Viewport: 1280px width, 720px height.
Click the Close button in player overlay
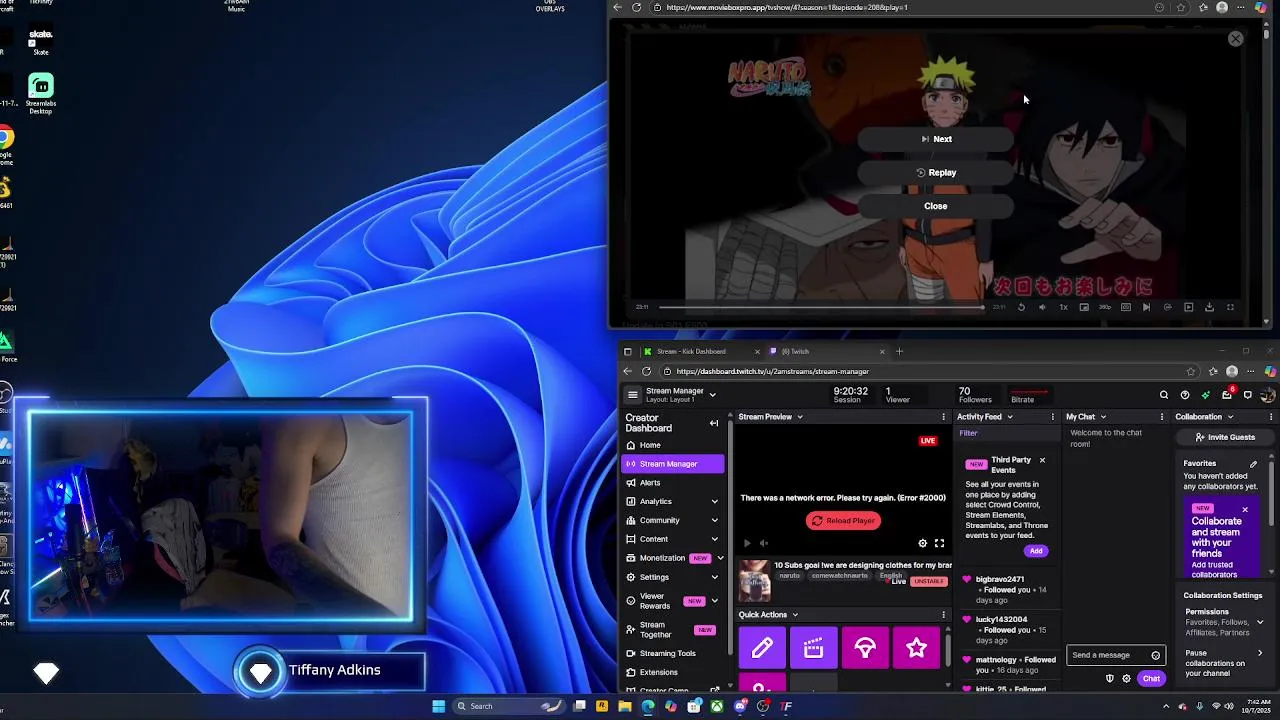click(x=936, y=206)
